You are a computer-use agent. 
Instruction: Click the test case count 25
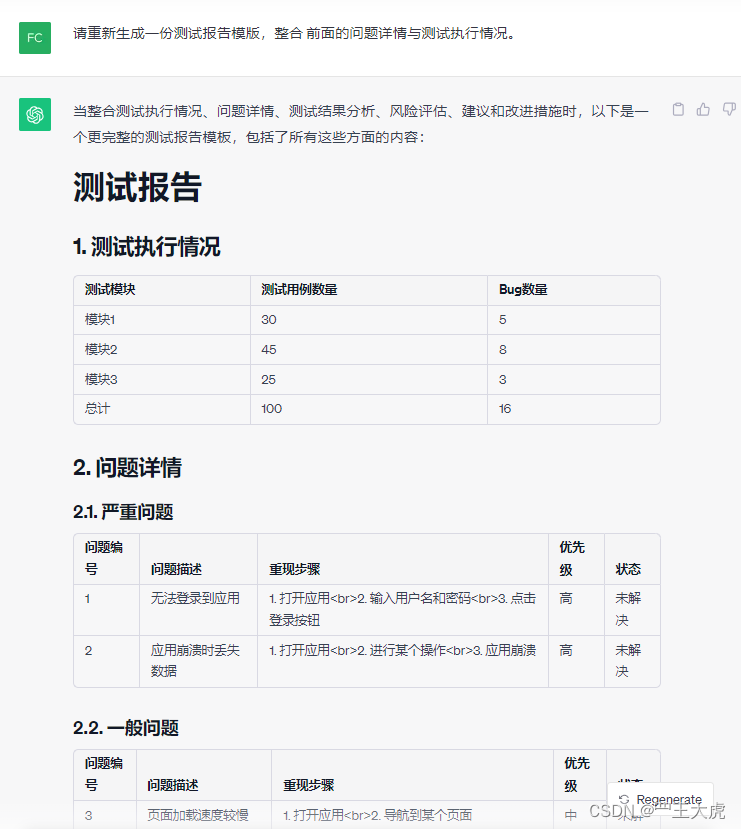[x=268, y=380]
